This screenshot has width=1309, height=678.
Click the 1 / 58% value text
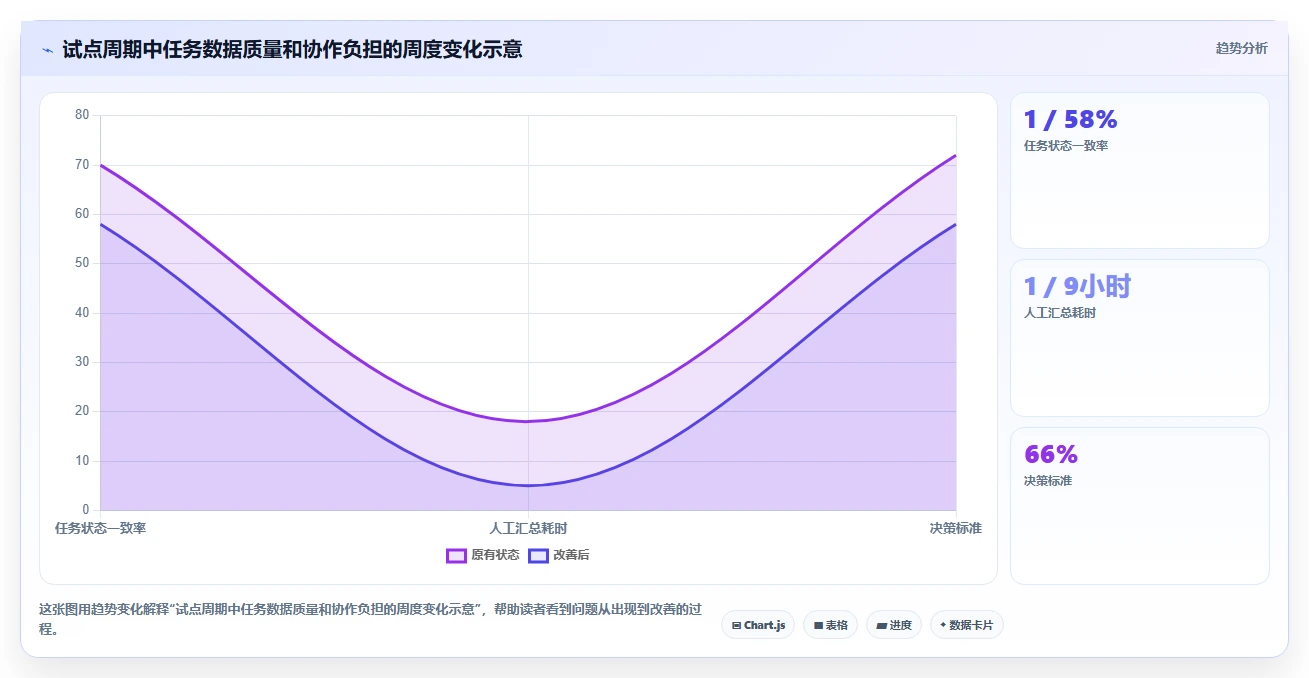[x=1070, y=120]
